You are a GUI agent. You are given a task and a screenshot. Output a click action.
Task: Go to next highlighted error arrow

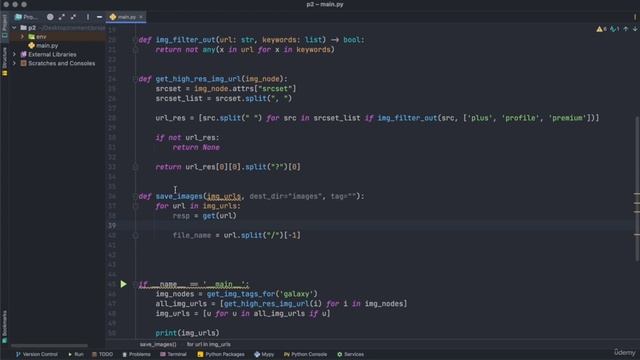[x=635, y=29]
